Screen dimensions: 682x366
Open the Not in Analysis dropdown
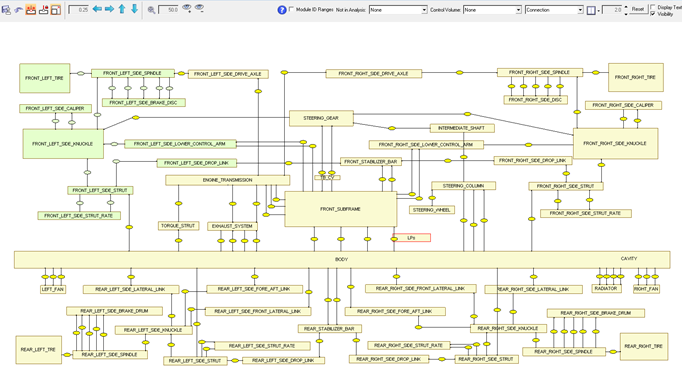(x=398, y=10)
